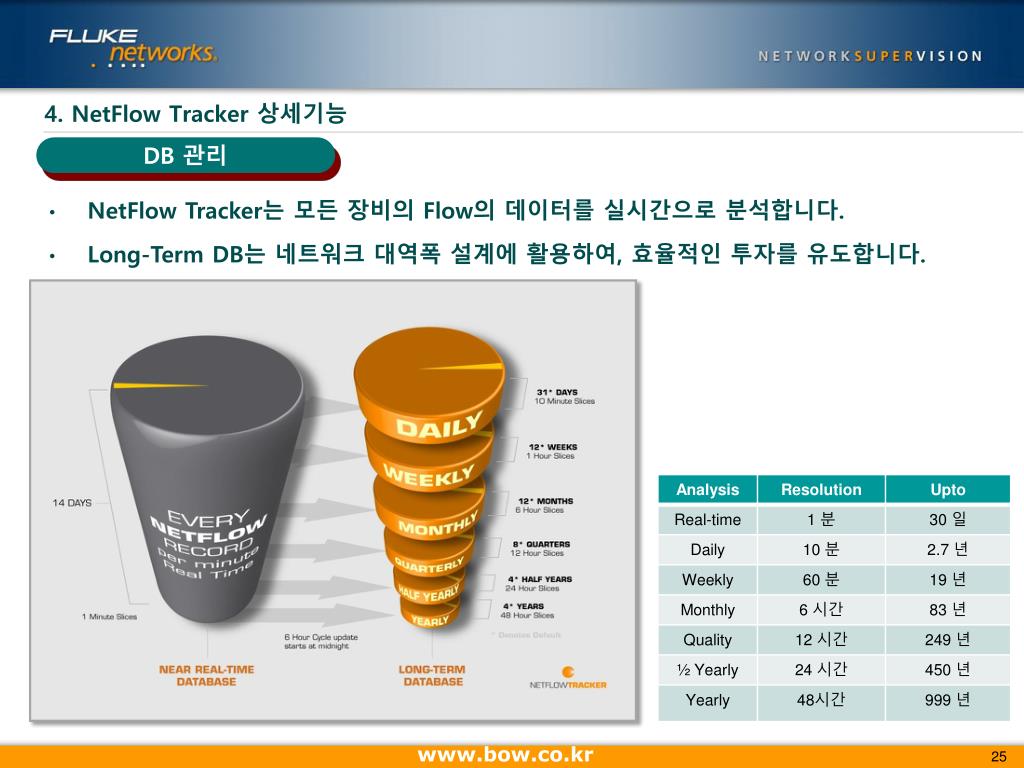The image size is (1024, 768).
Task: Select the Long-Term DB bullet line
Action: point(507,253)
